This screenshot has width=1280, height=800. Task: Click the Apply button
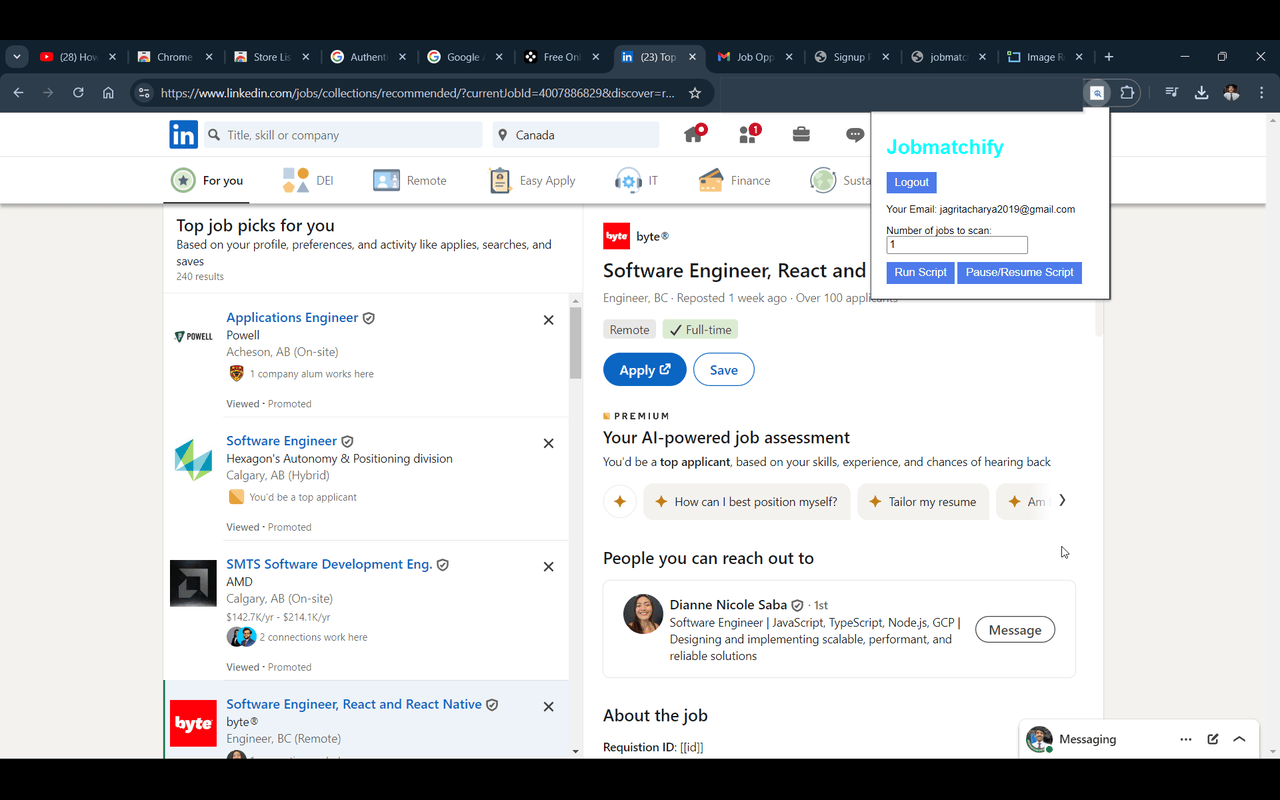point(645,370)
